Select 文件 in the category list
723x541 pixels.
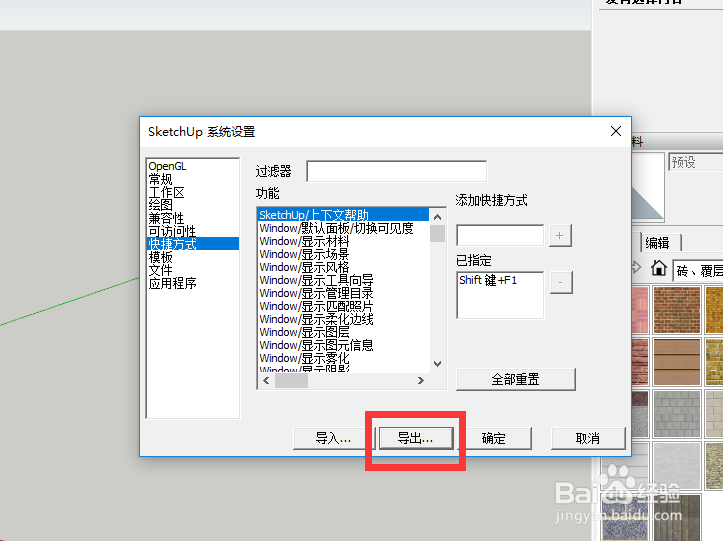160,270
